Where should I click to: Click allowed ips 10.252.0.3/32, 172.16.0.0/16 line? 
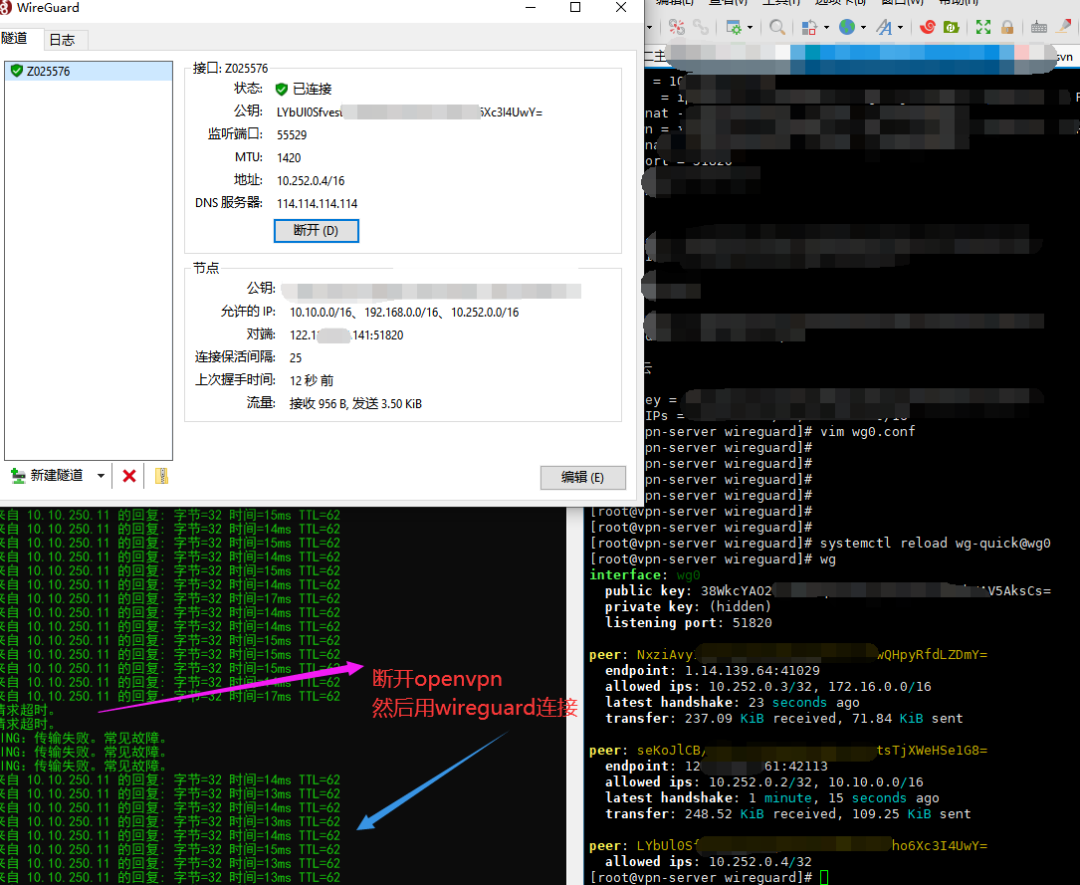(768, 687)
